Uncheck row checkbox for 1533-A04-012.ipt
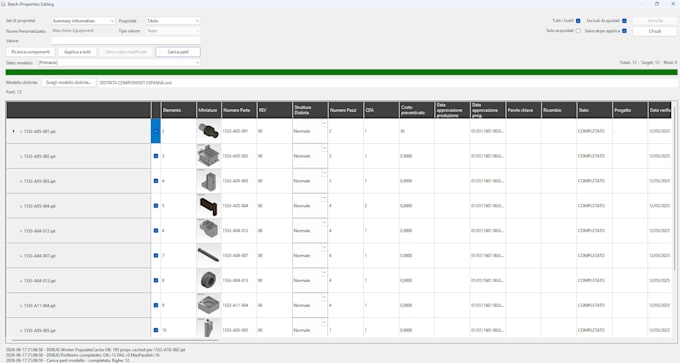The height and width of the screenshot is (363, 680). [x=156, y=231]
